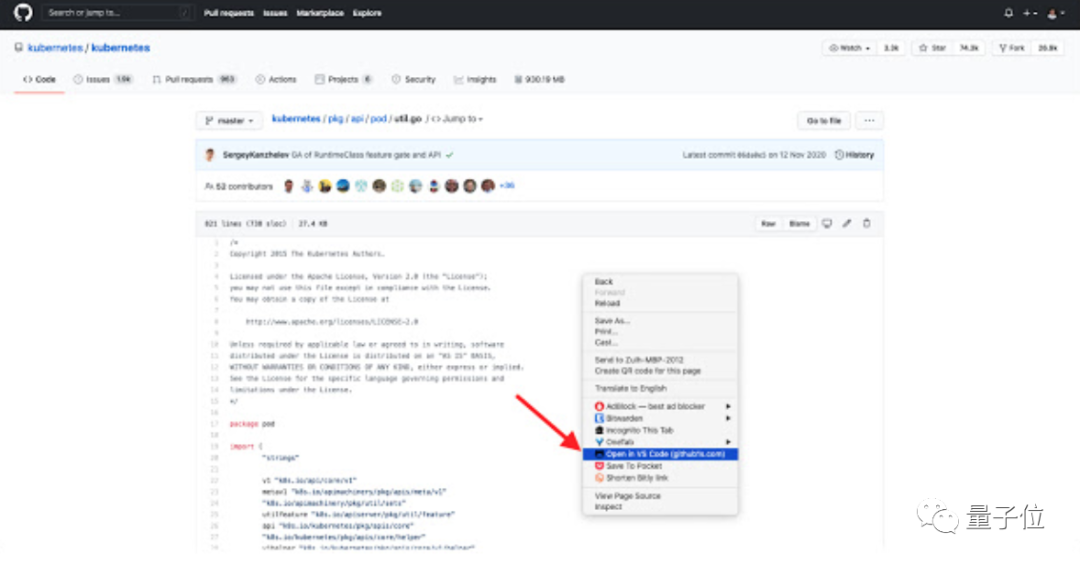The width and height of the screenshot is (1080, 565).
Task: Choose Save As... in the context menu
Action: (x=660, y=321)
